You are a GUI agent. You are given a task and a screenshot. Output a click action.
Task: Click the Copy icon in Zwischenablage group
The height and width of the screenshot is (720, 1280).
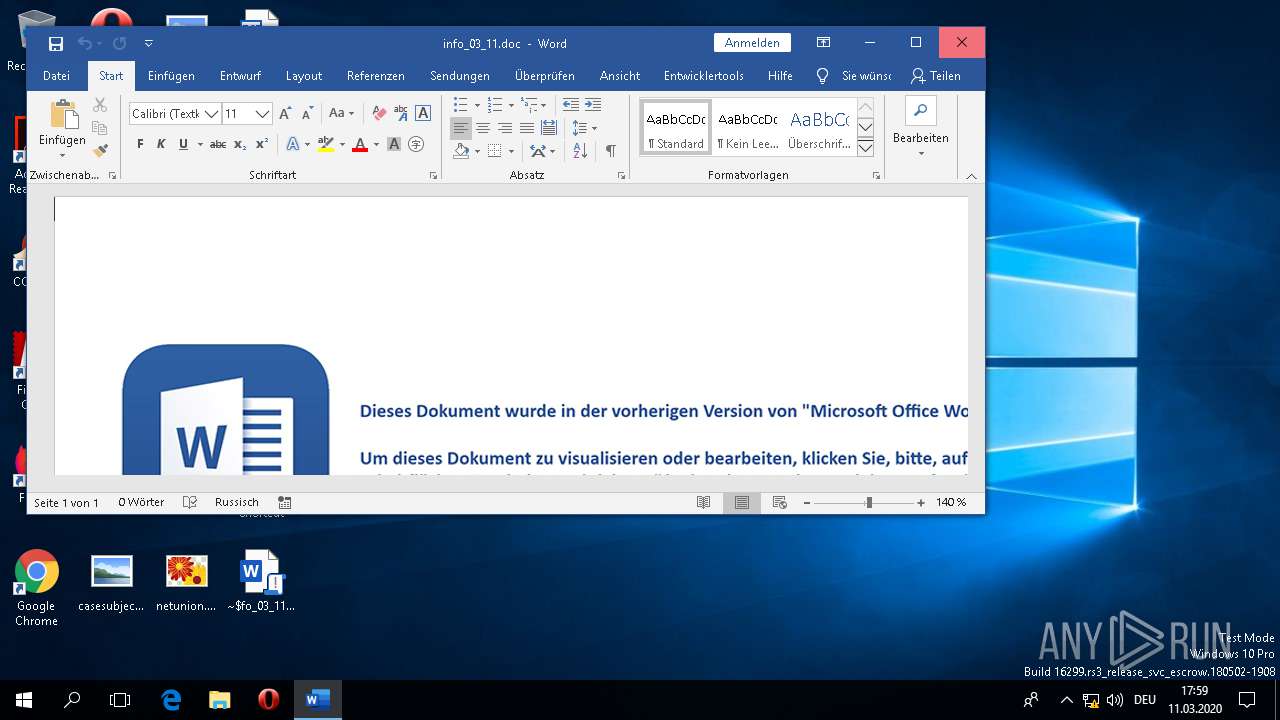coord(100,128)
